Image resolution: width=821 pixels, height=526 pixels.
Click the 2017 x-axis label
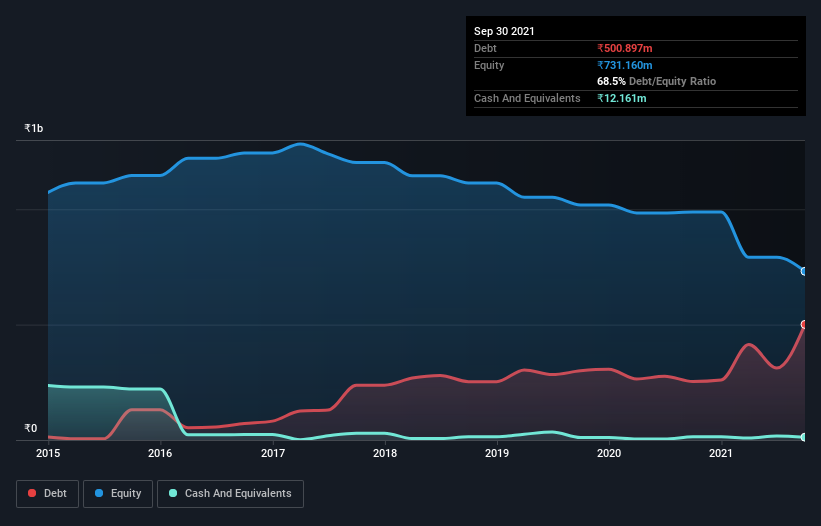(x=273, y=453)
